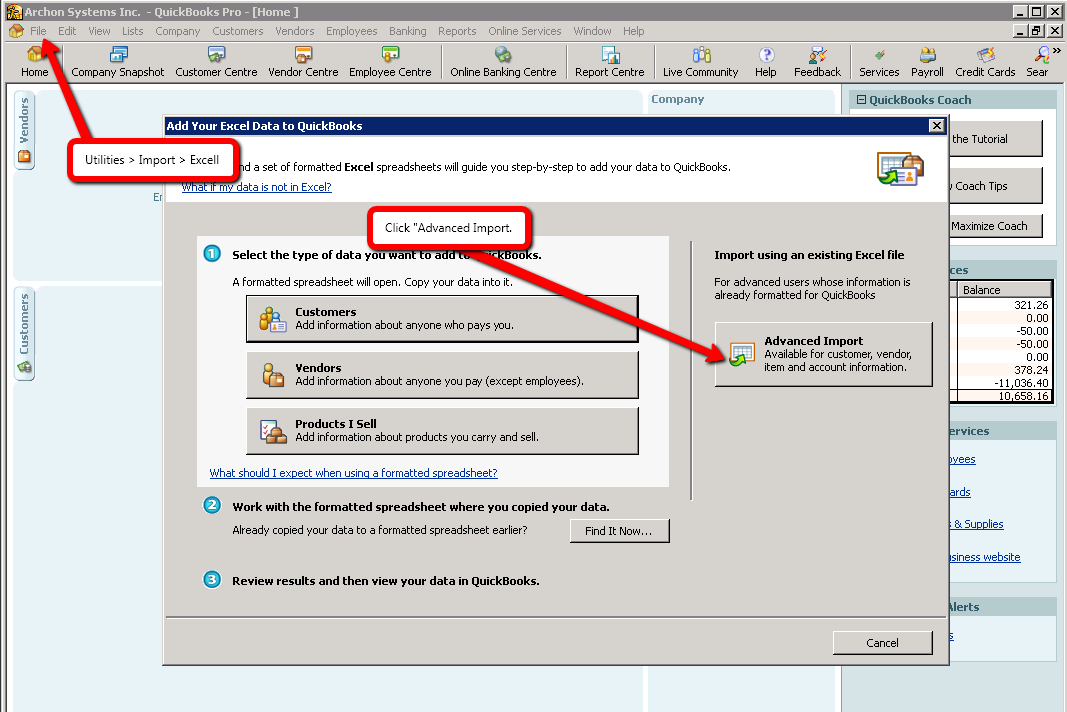Click the Tutorial button in Coach panel
The image size is (1067, 712).
996,139
